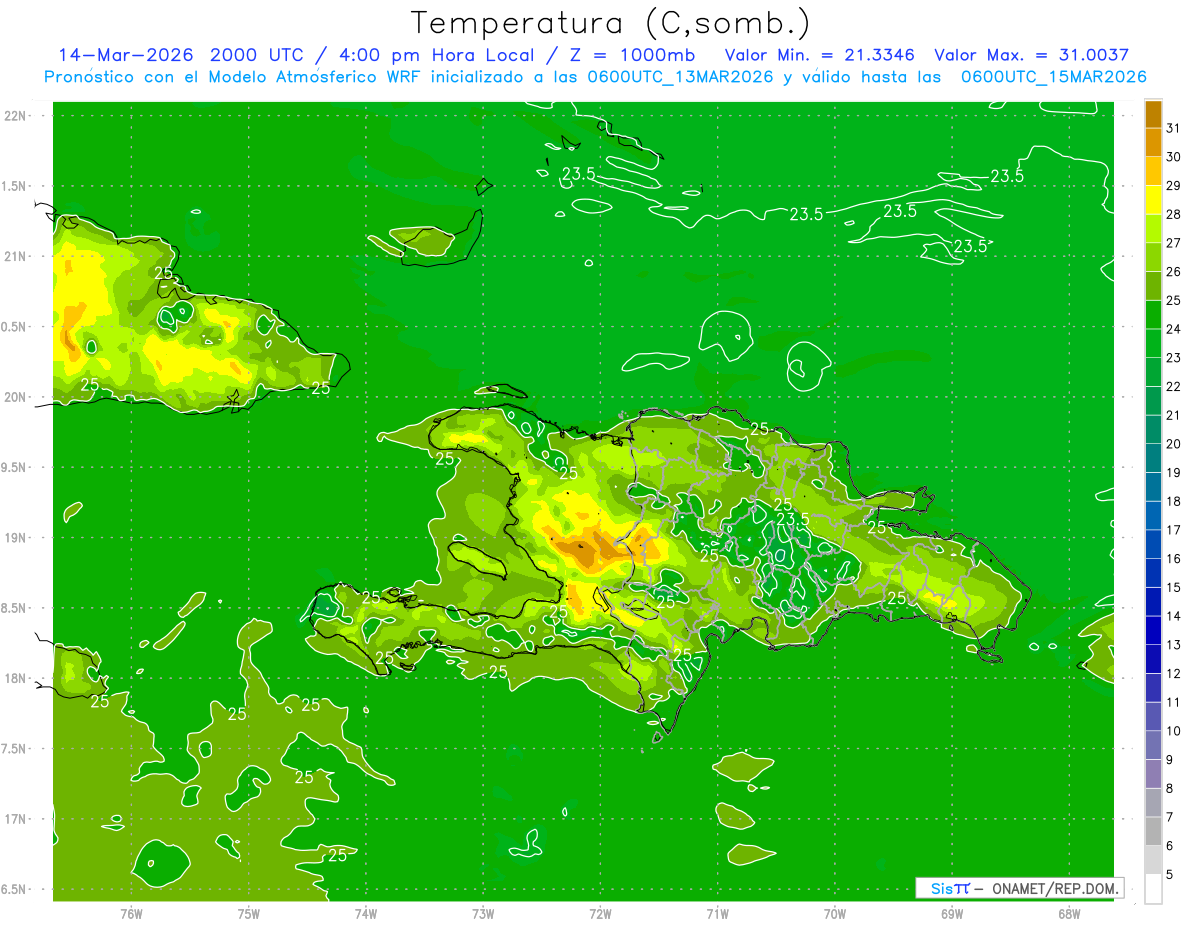The width and height of the screenshot is (1200, 927).
Task: Click the '20N' latitude axis label
Action: [16, 397]
